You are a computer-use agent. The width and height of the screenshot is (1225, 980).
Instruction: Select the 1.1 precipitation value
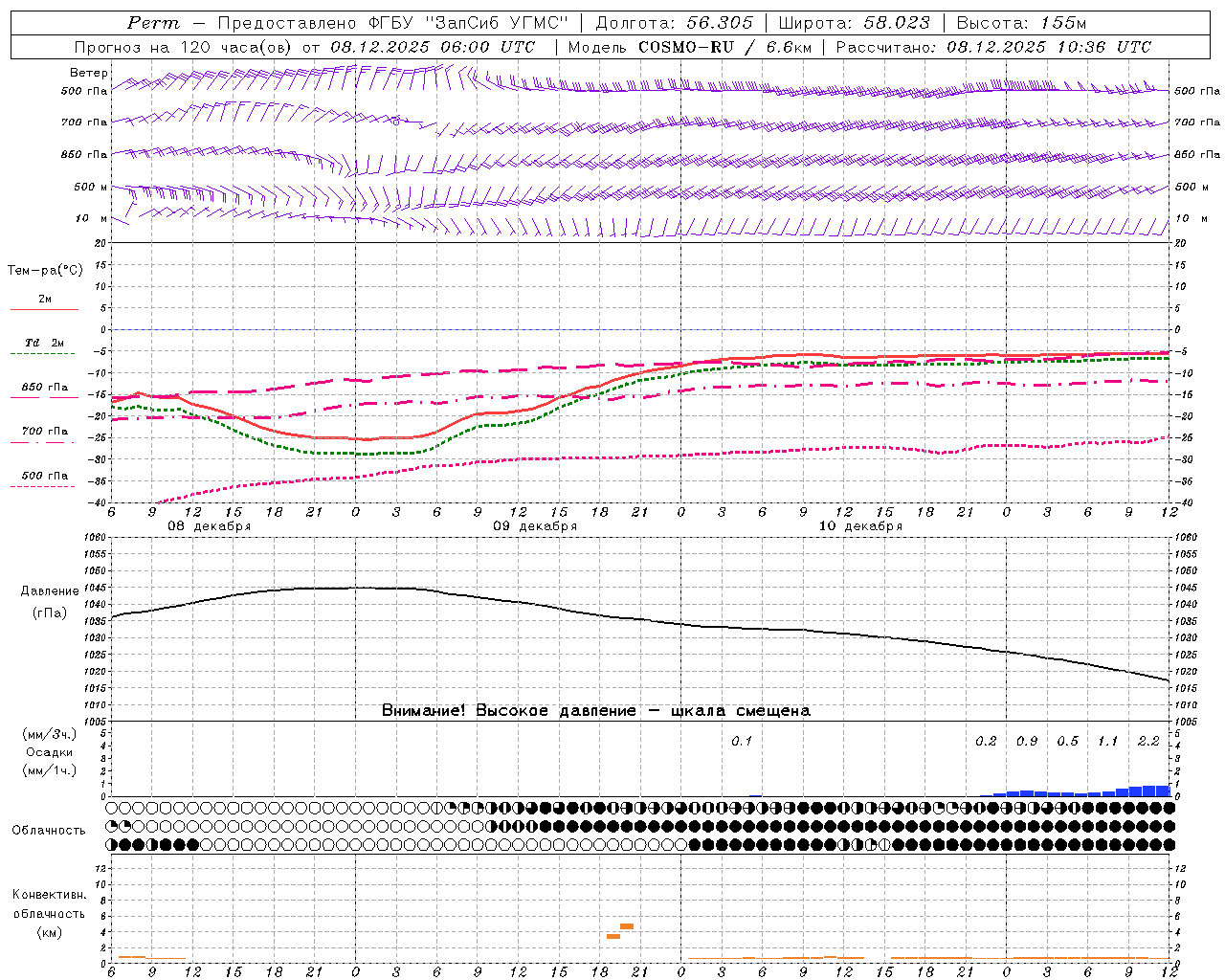[1107, 742]
